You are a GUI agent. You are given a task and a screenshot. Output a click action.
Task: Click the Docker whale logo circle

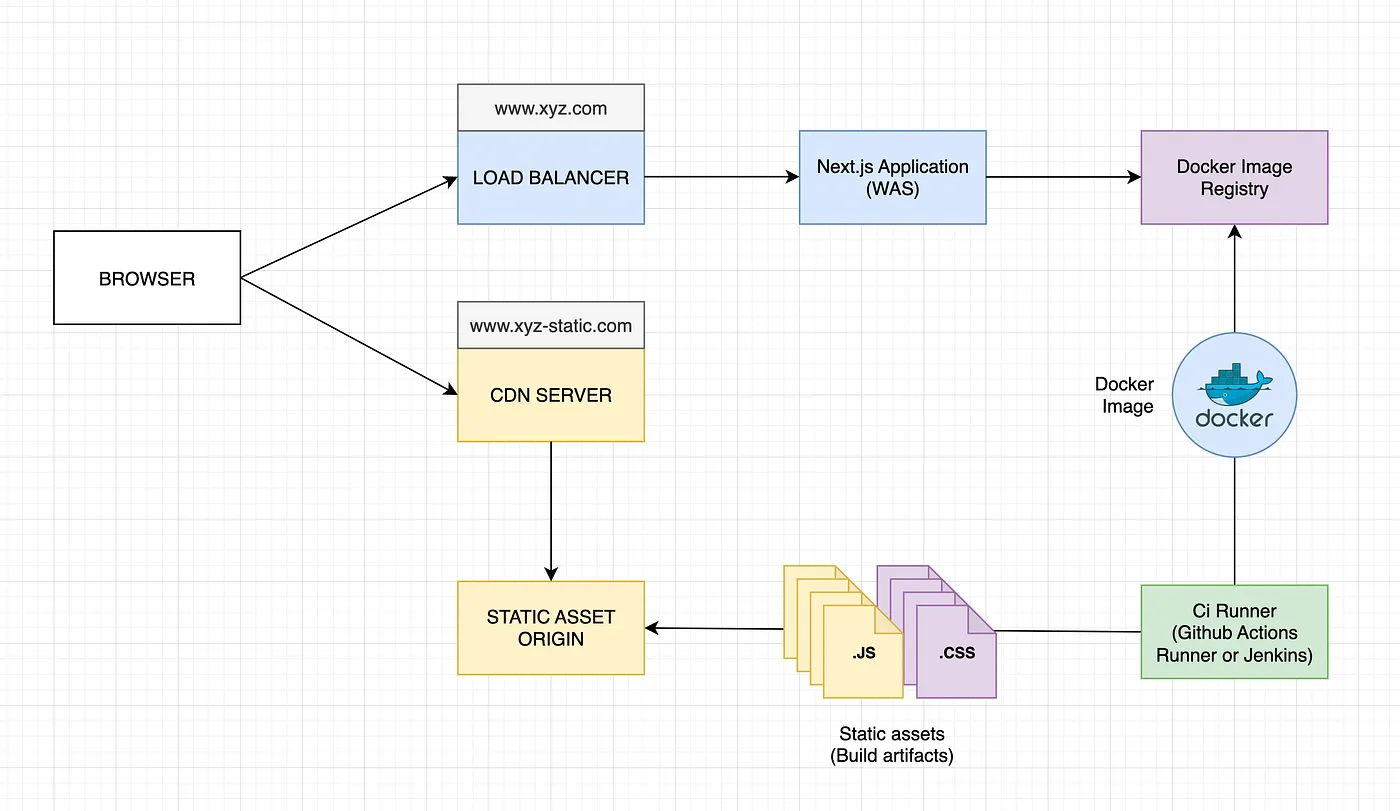point(1234,396)
